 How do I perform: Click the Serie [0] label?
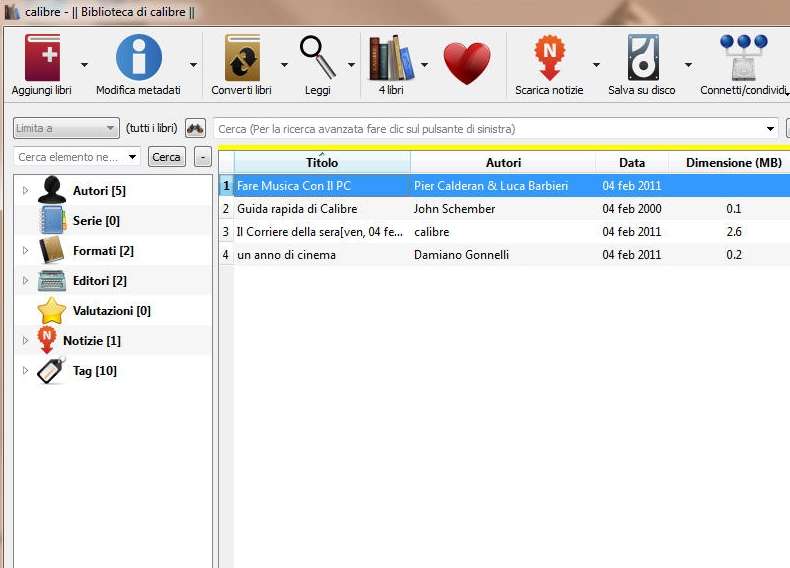96,220
